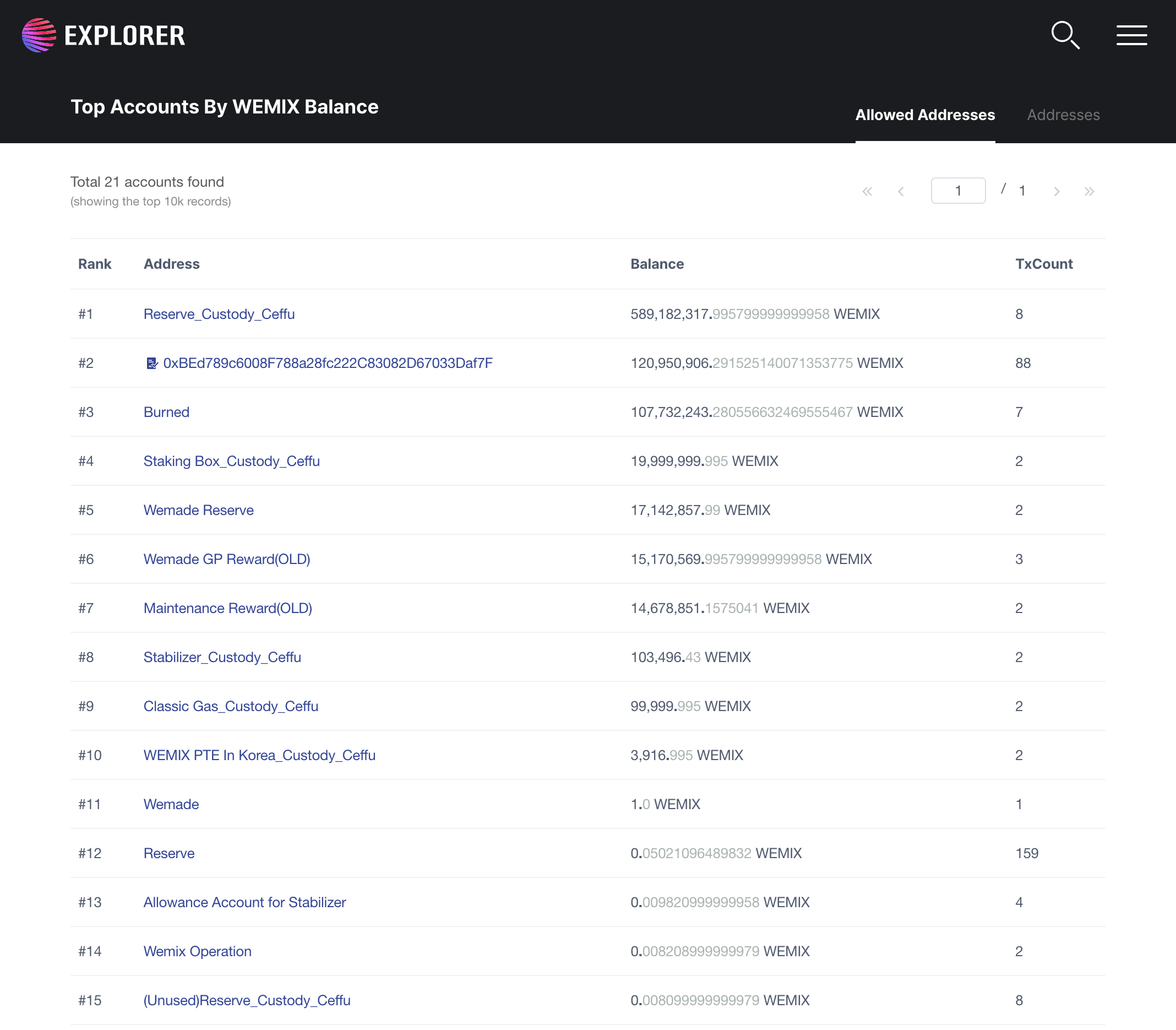
Task: Click the contract icon beside 0xBEd789 address
Action: pyautogui.click(x=151, y=364)
